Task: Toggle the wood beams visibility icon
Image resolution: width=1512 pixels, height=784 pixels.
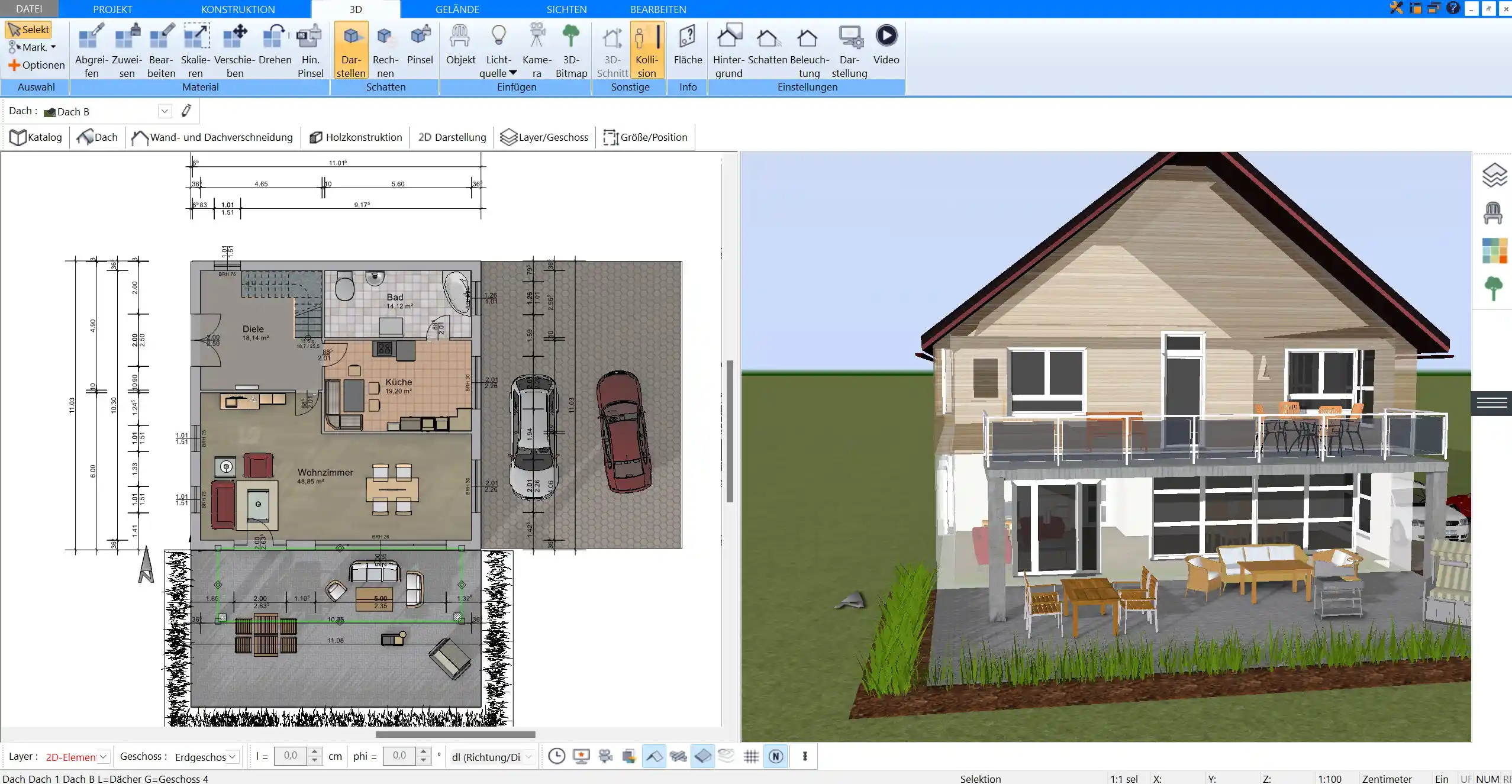Action: pos(678,756)
